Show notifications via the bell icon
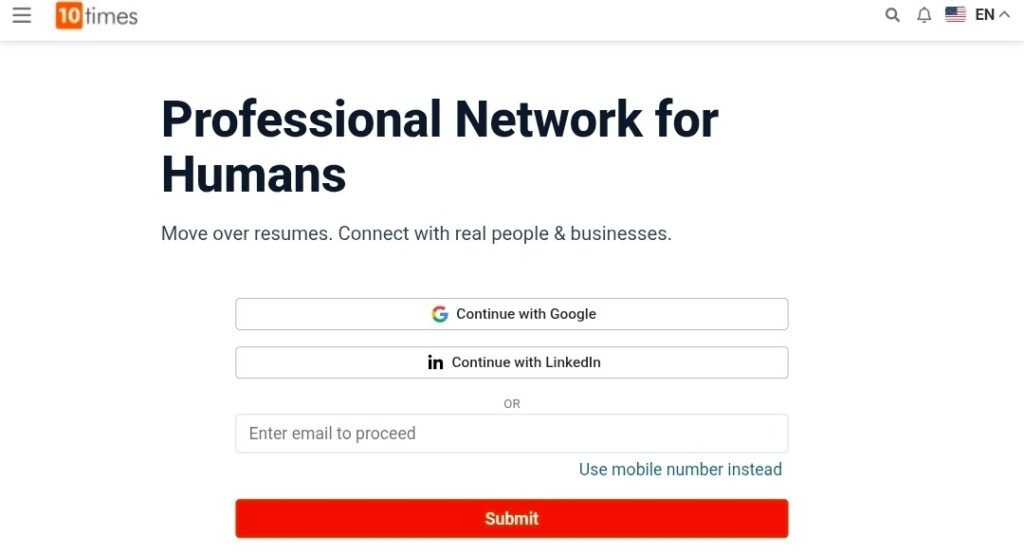 924,15
